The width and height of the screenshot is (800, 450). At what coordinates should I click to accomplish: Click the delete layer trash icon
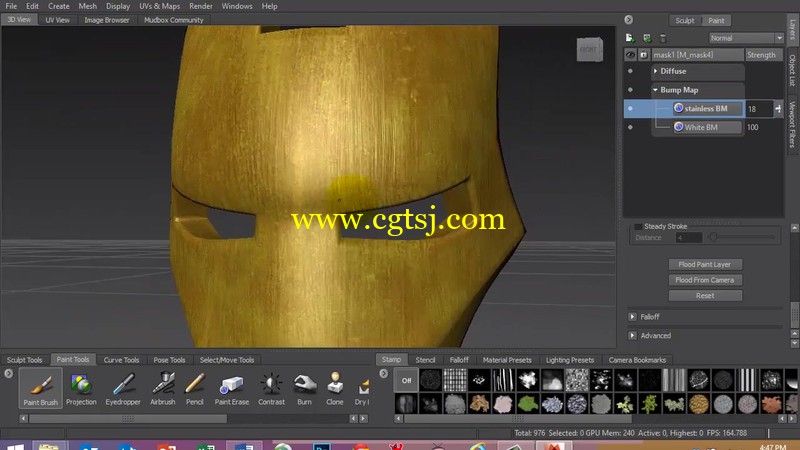point(663,38)
